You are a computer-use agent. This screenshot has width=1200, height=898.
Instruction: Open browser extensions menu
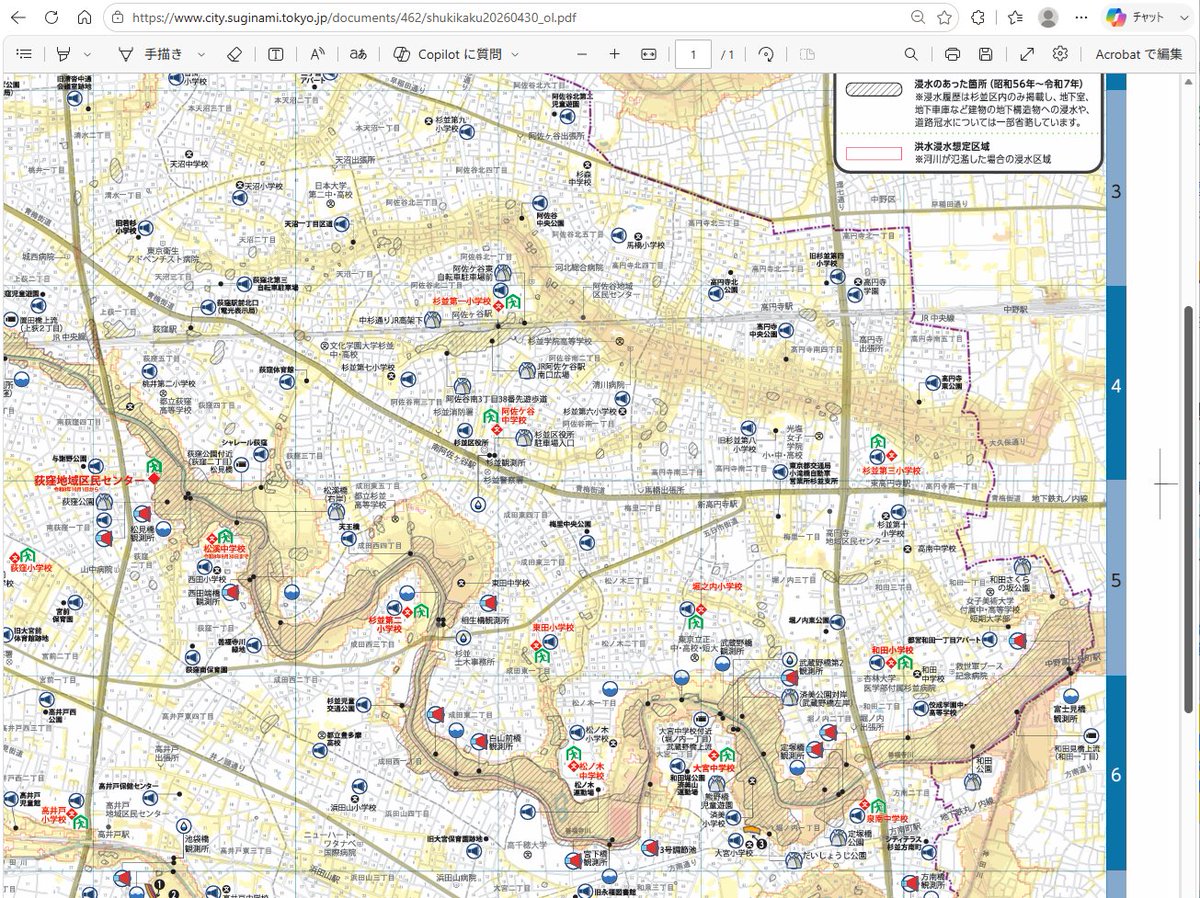pos(979,18)
